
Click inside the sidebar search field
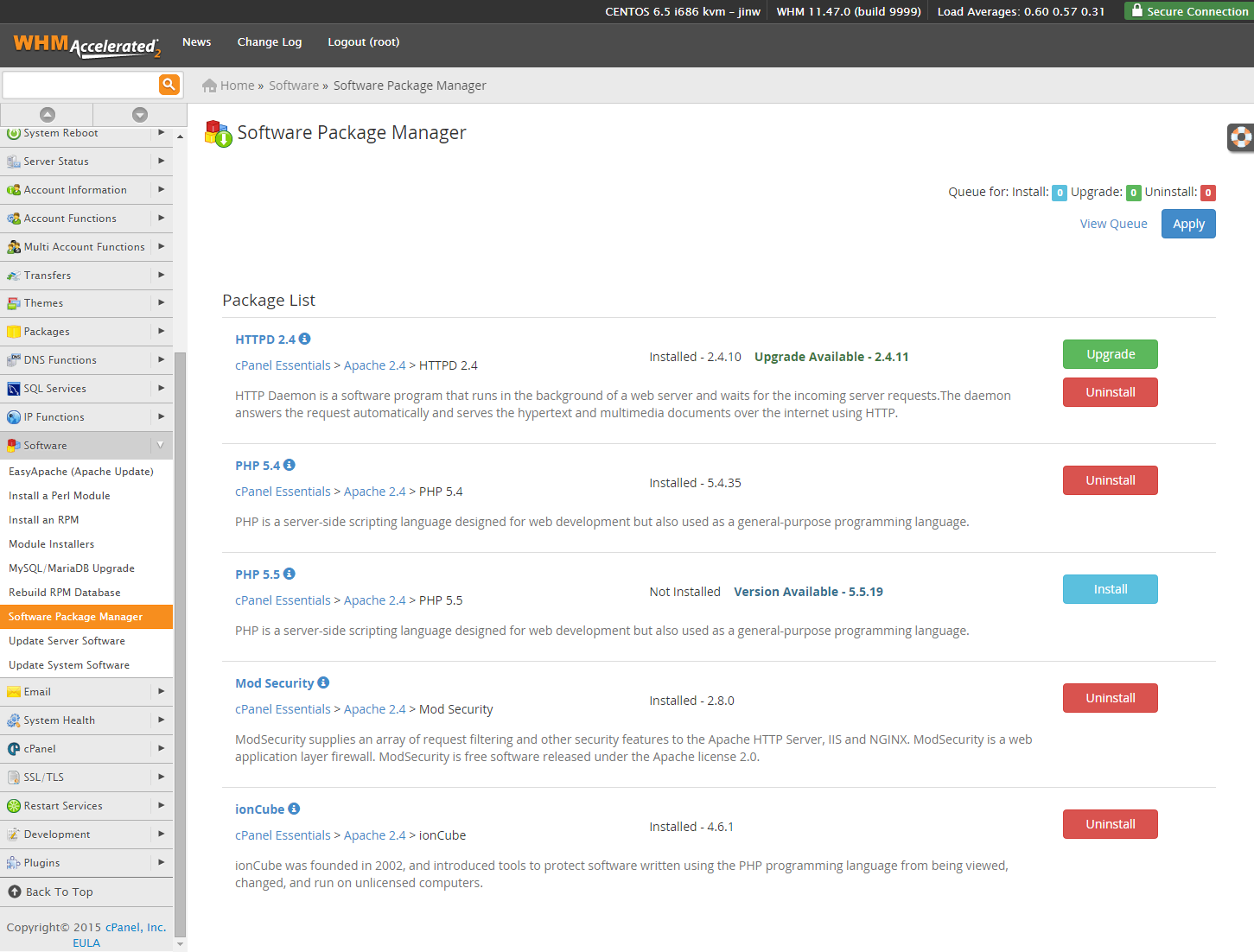pos(80,85)
